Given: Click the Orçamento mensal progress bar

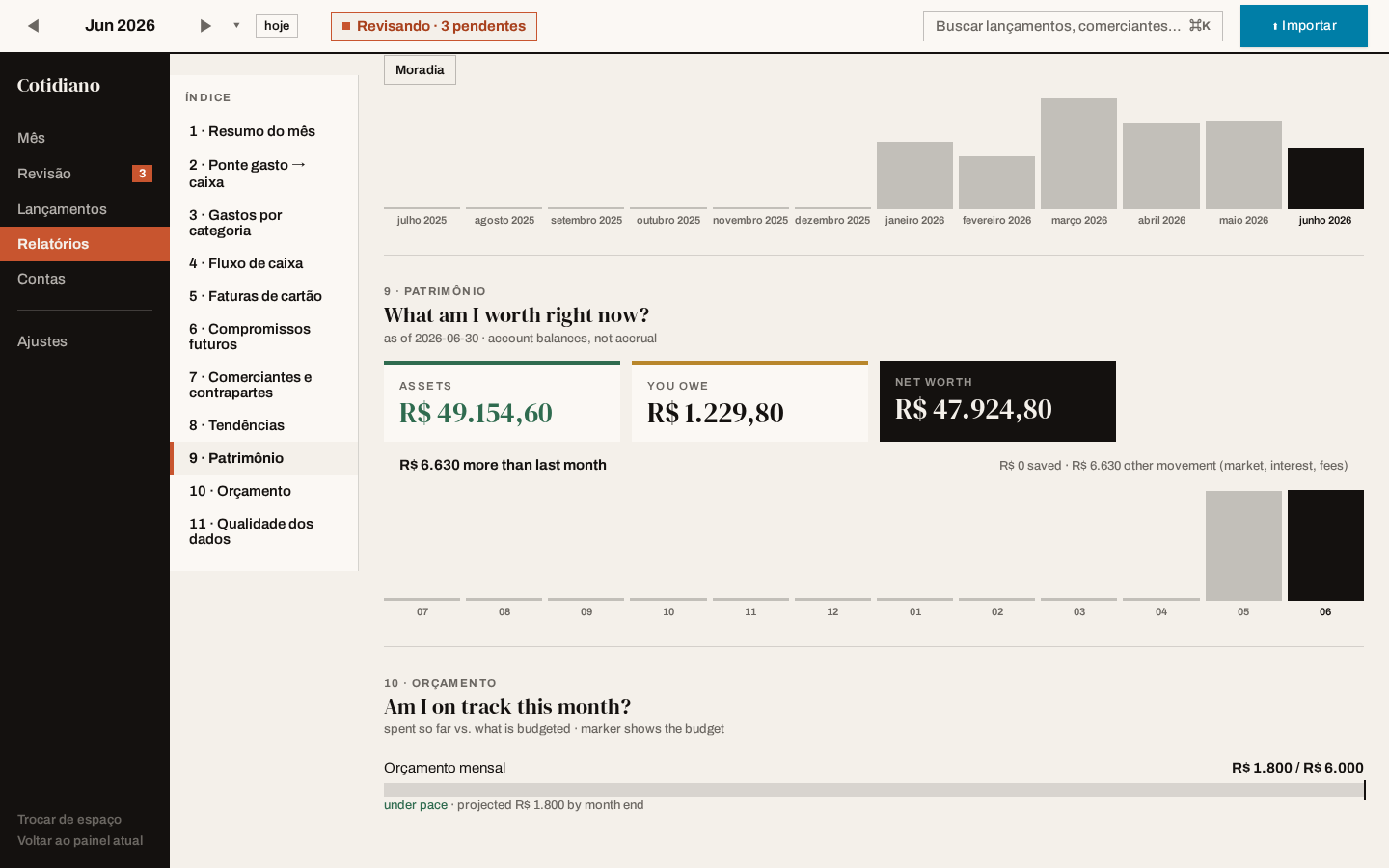Looking at the screenshot, I should pyautogui.click(x=874, y=790).
